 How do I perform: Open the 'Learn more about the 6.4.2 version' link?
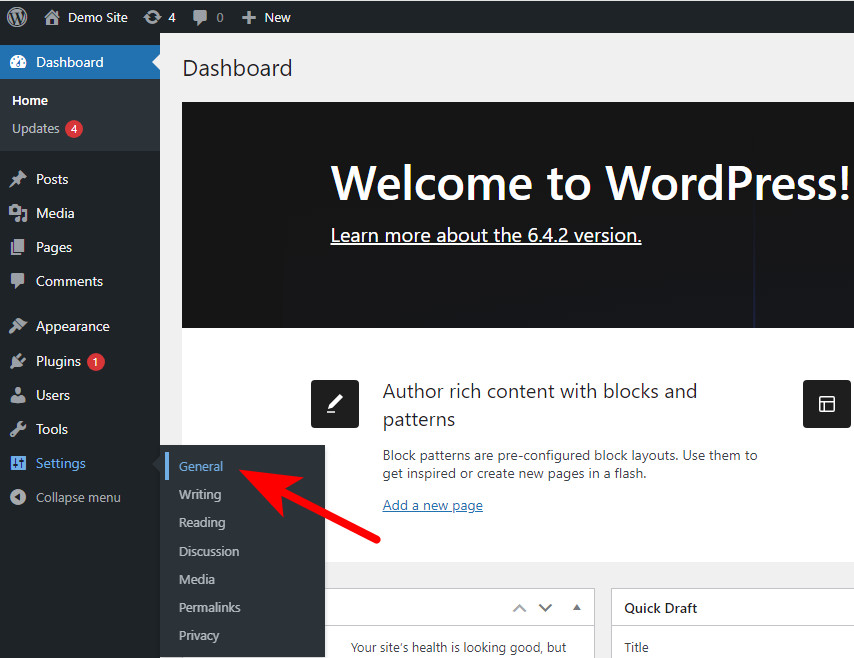pos(486,235)
